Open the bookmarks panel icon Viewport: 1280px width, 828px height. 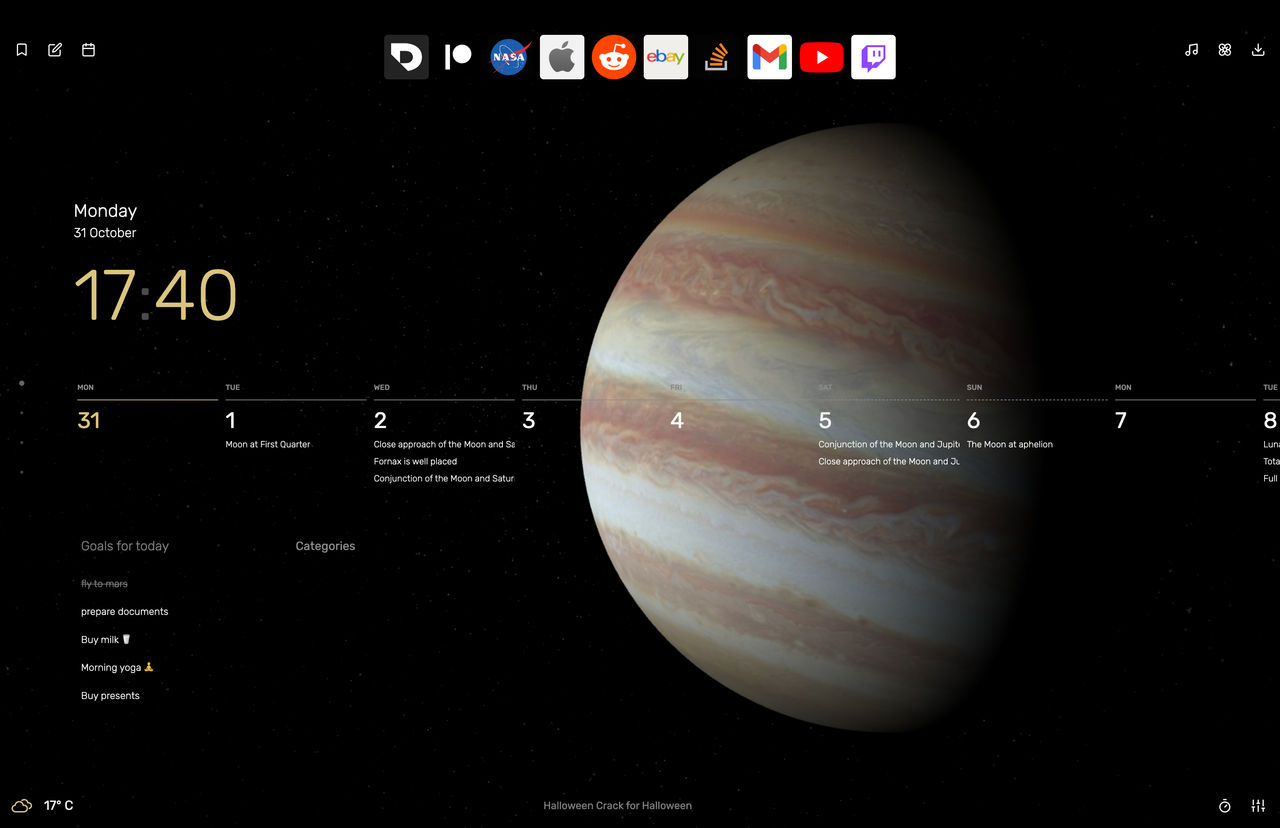[21, 49]
